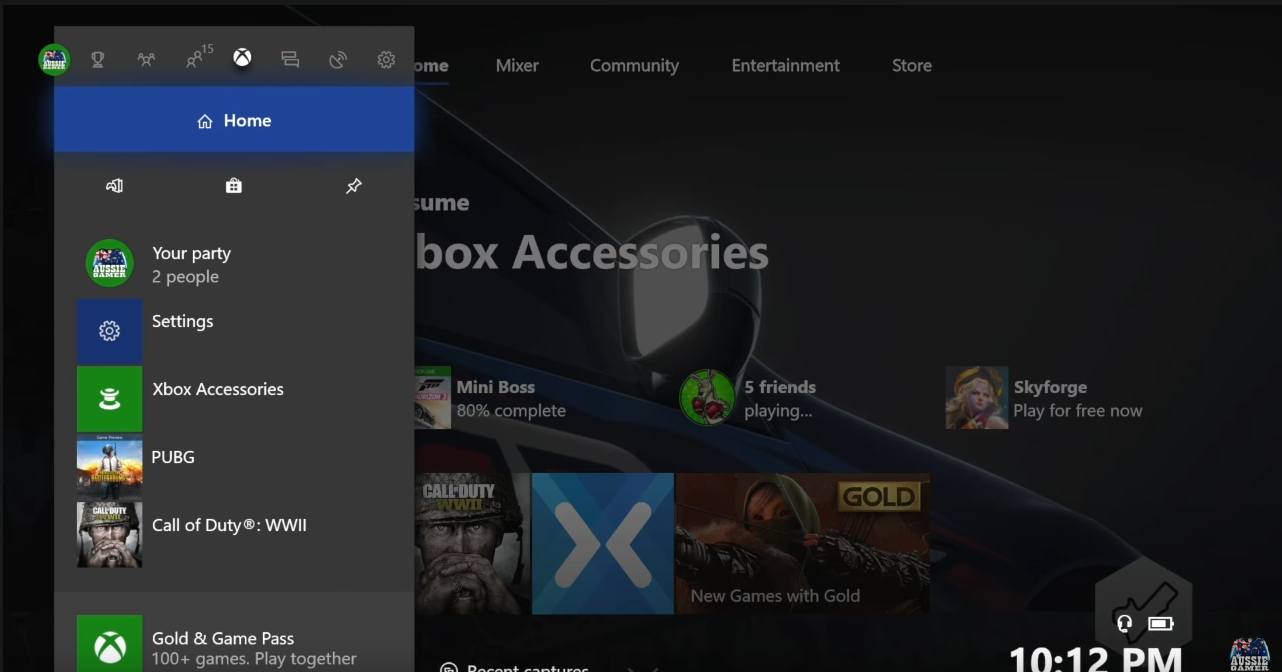Image resolution: width=1282 pixels, height=672 pixels.
Task: Open the Call of Duty WWII dashboard tile
Action: [x=472, y=544]
